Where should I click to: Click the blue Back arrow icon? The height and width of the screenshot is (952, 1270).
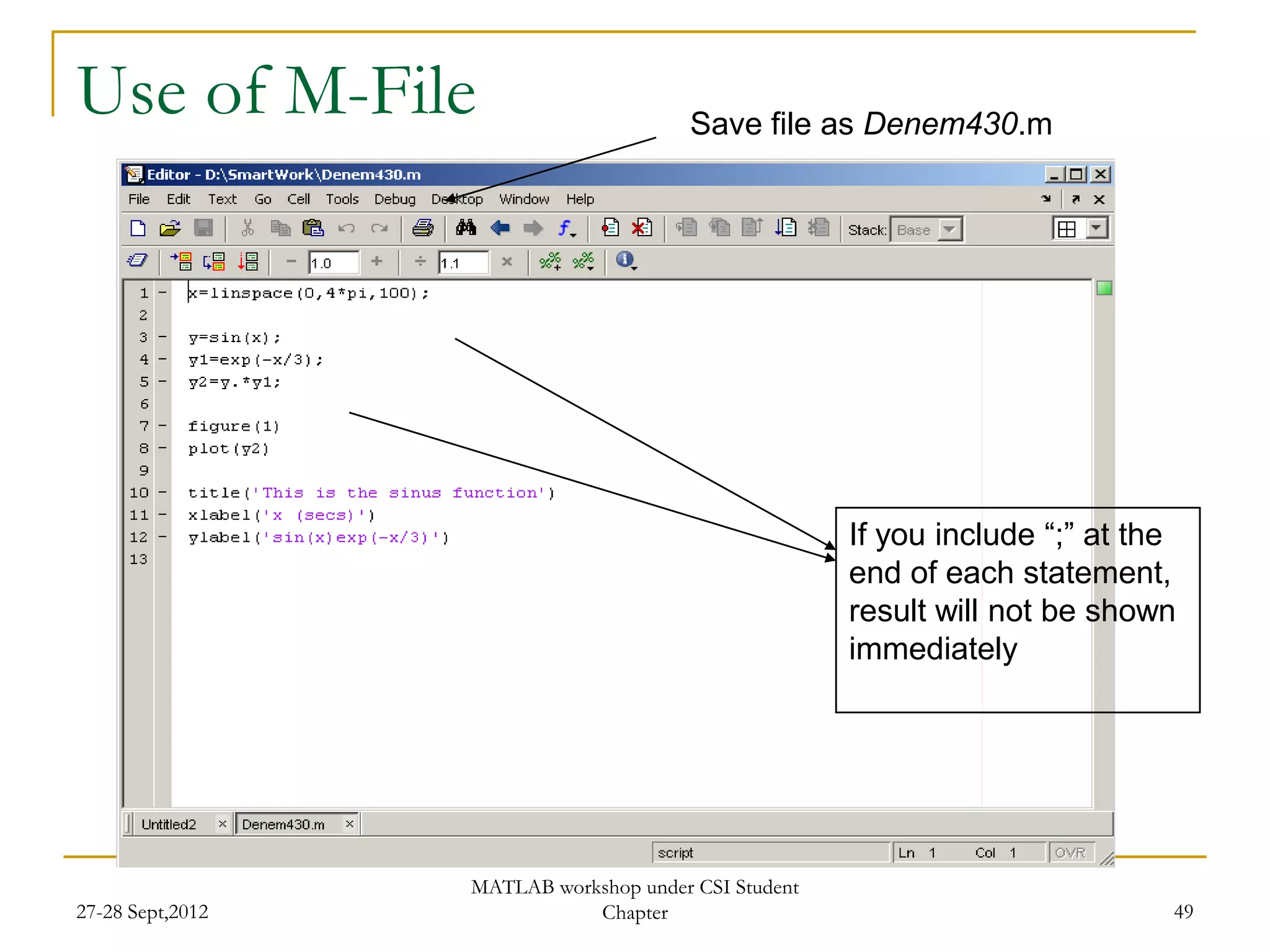[500, 229]
